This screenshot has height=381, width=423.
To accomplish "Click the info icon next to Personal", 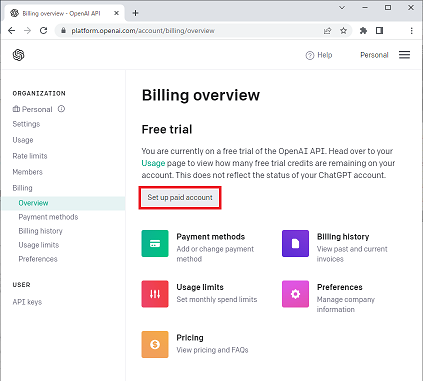I will [x=61, y=109].
